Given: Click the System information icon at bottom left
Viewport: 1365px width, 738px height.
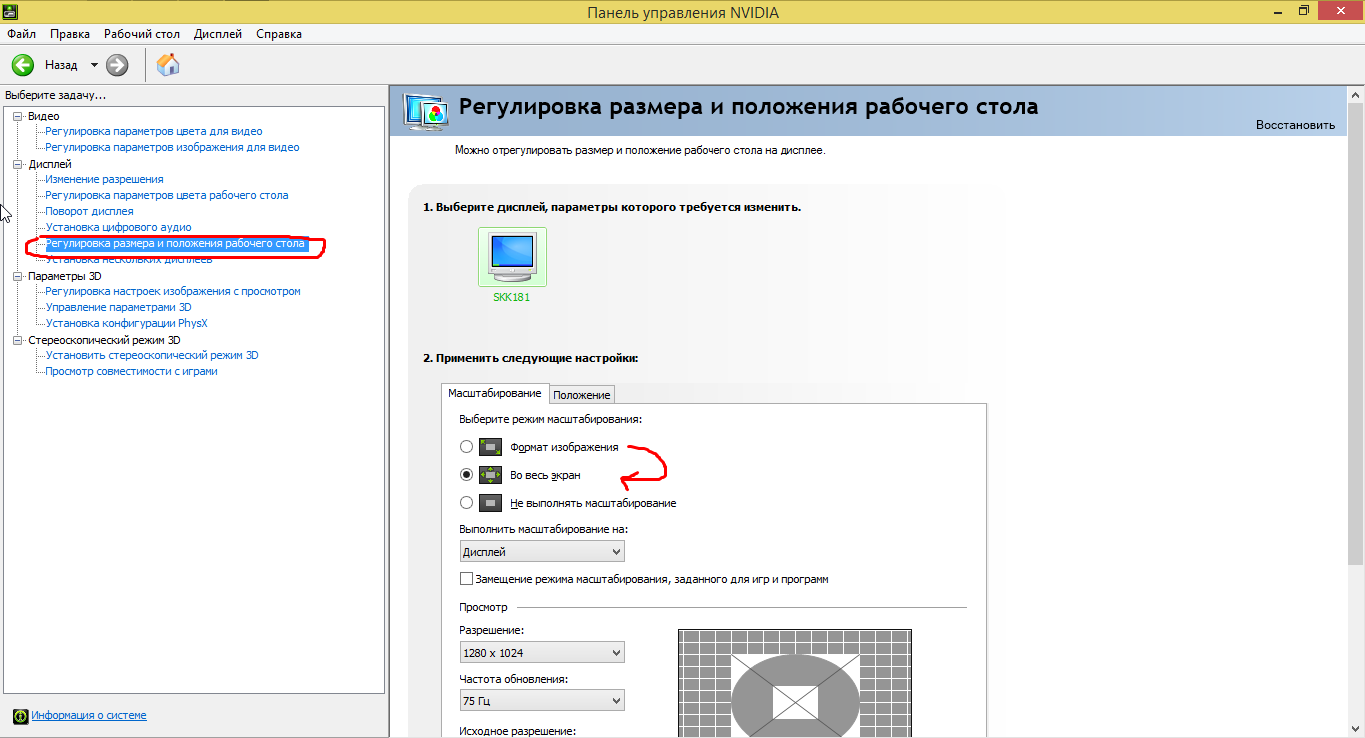Looking at the screenshot, I should tap(20, 715).
